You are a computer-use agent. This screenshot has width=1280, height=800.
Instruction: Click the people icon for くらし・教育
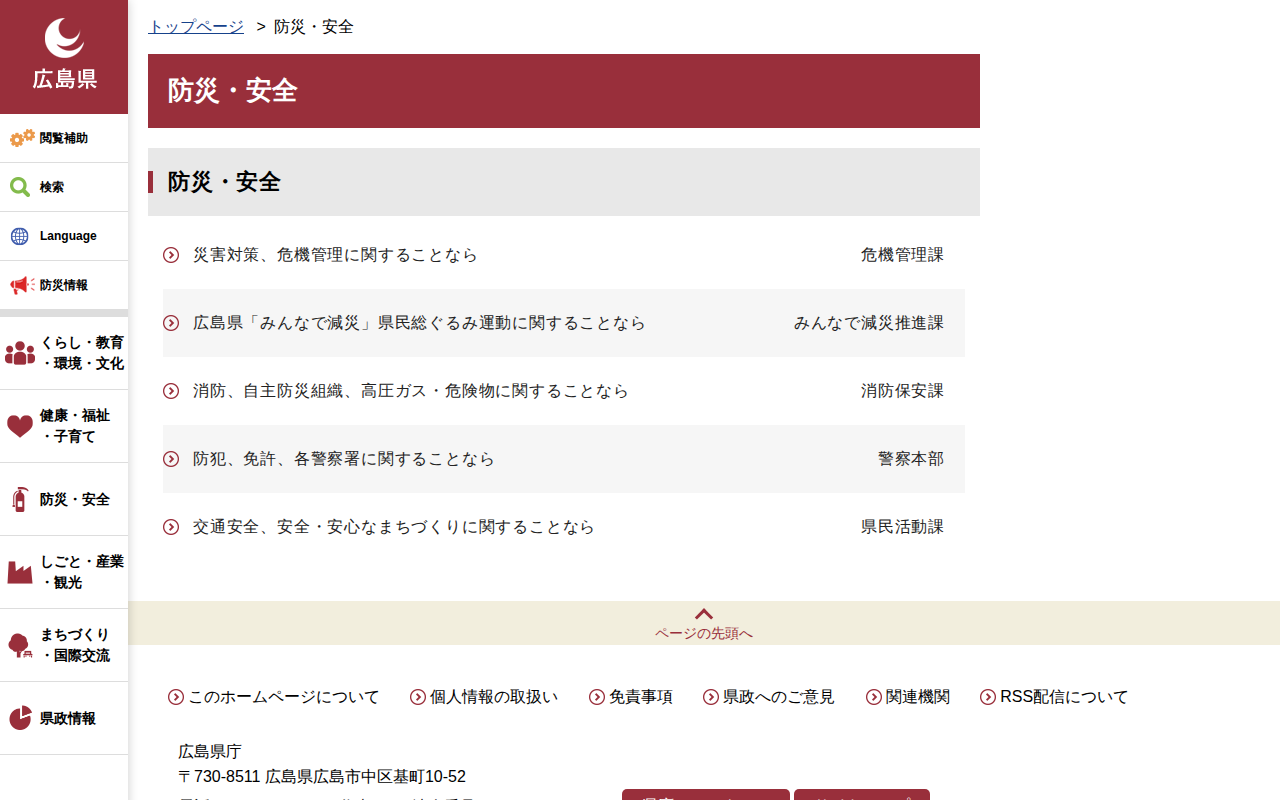tap(20, 353)
